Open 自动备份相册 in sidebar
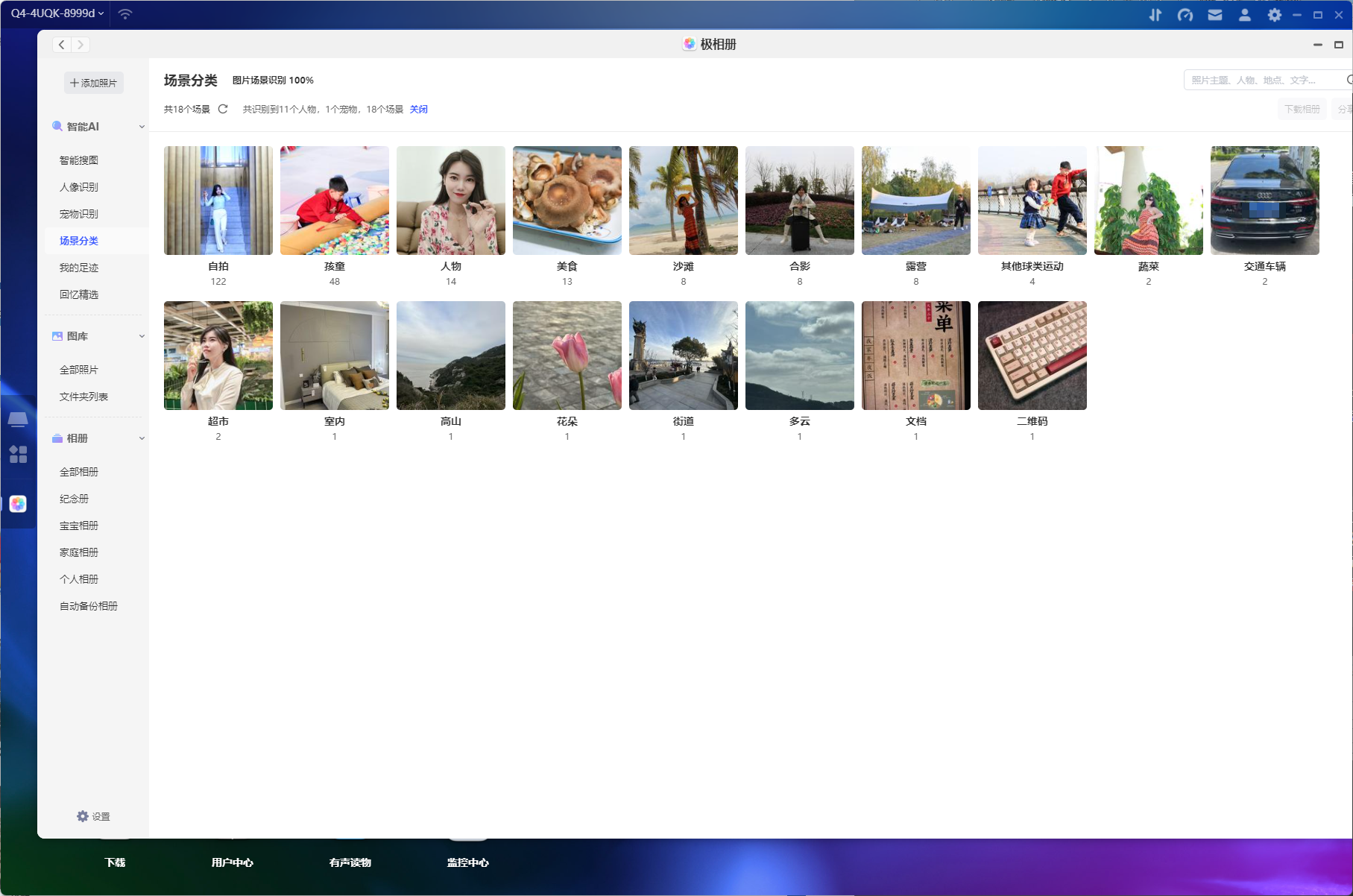 point(89,606)
